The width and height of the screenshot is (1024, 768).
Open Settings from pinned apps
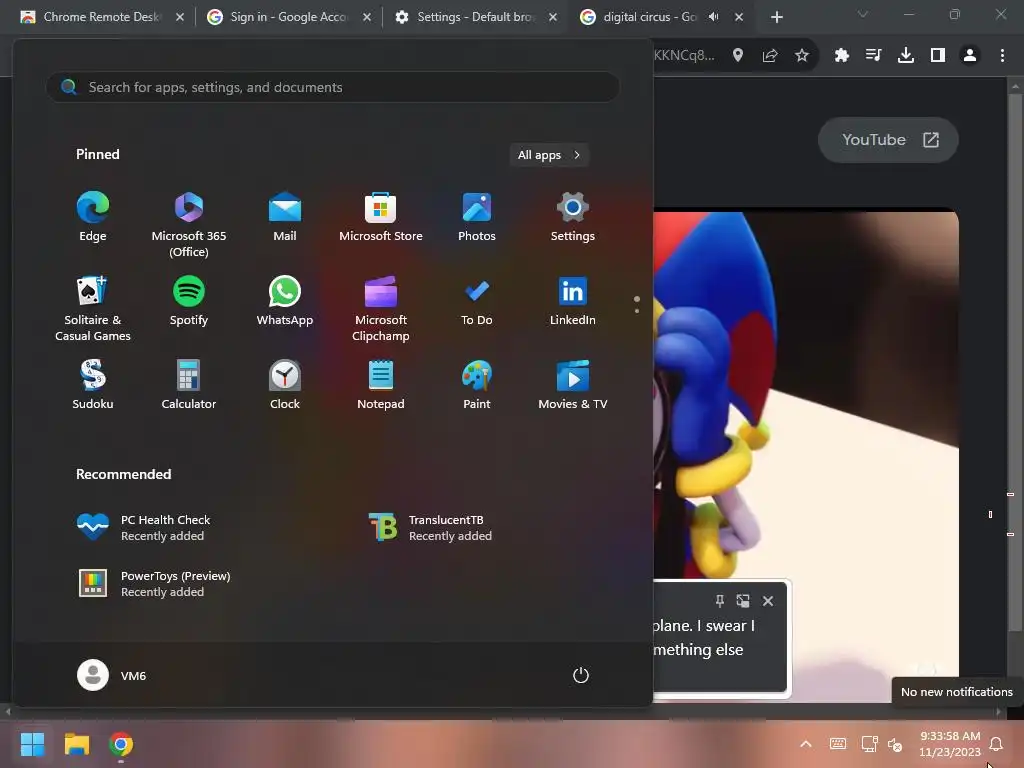pos(573,217)
